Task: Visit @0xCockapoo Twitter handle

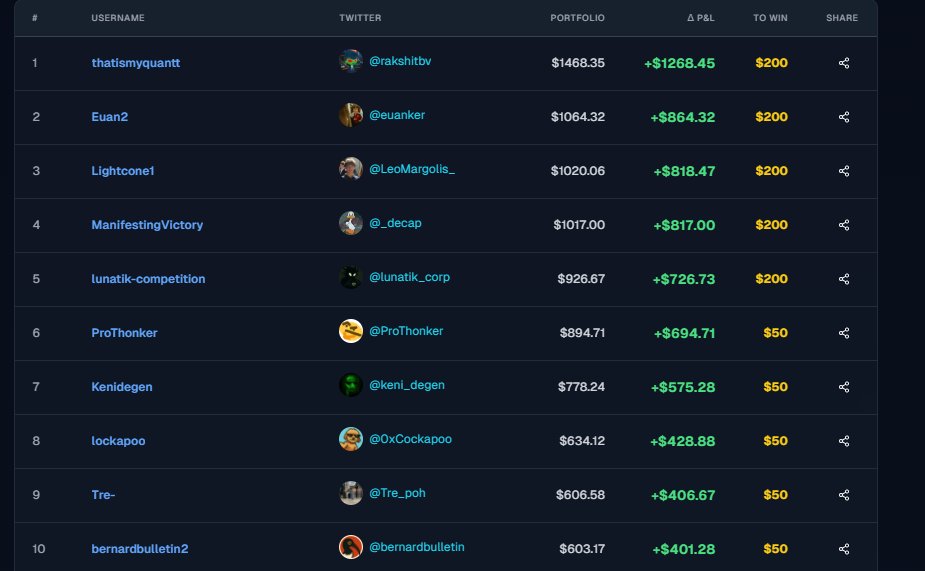Action: point(411,439)
